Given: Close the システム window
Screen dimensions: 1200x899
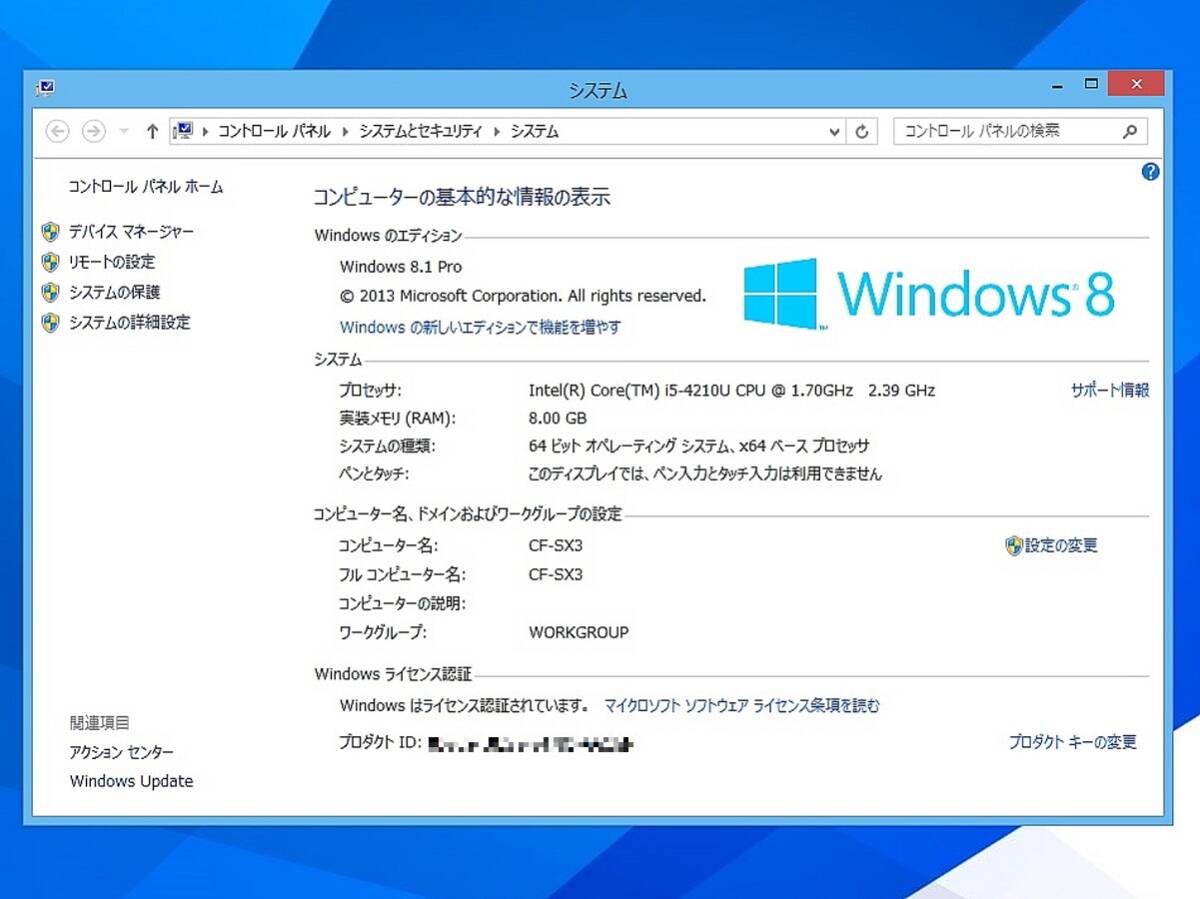Looking at the screenshot, I should (1136, 84).
